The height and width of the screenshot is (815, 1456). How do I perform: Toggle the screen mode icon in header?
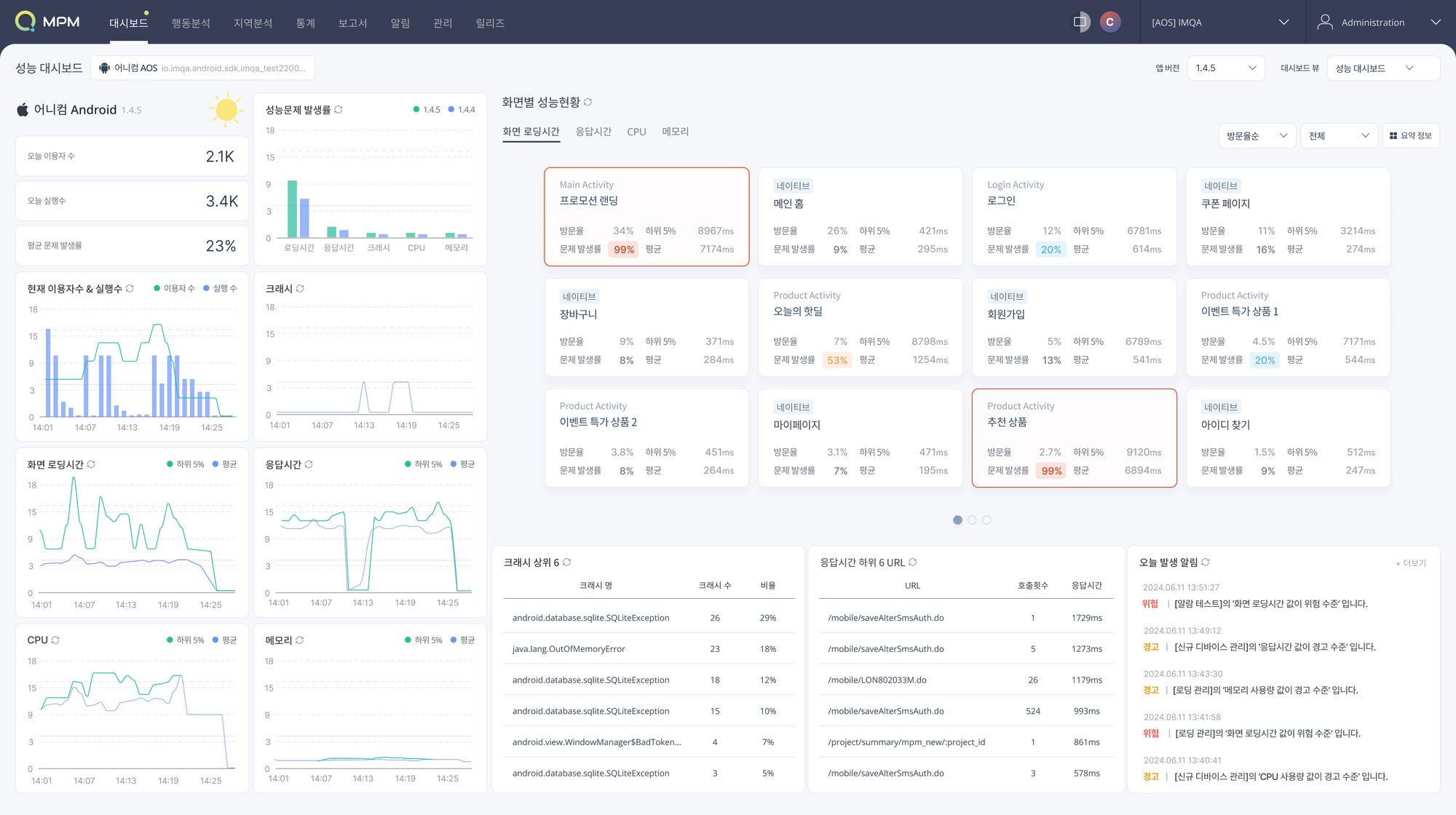tap(1080, 22)
